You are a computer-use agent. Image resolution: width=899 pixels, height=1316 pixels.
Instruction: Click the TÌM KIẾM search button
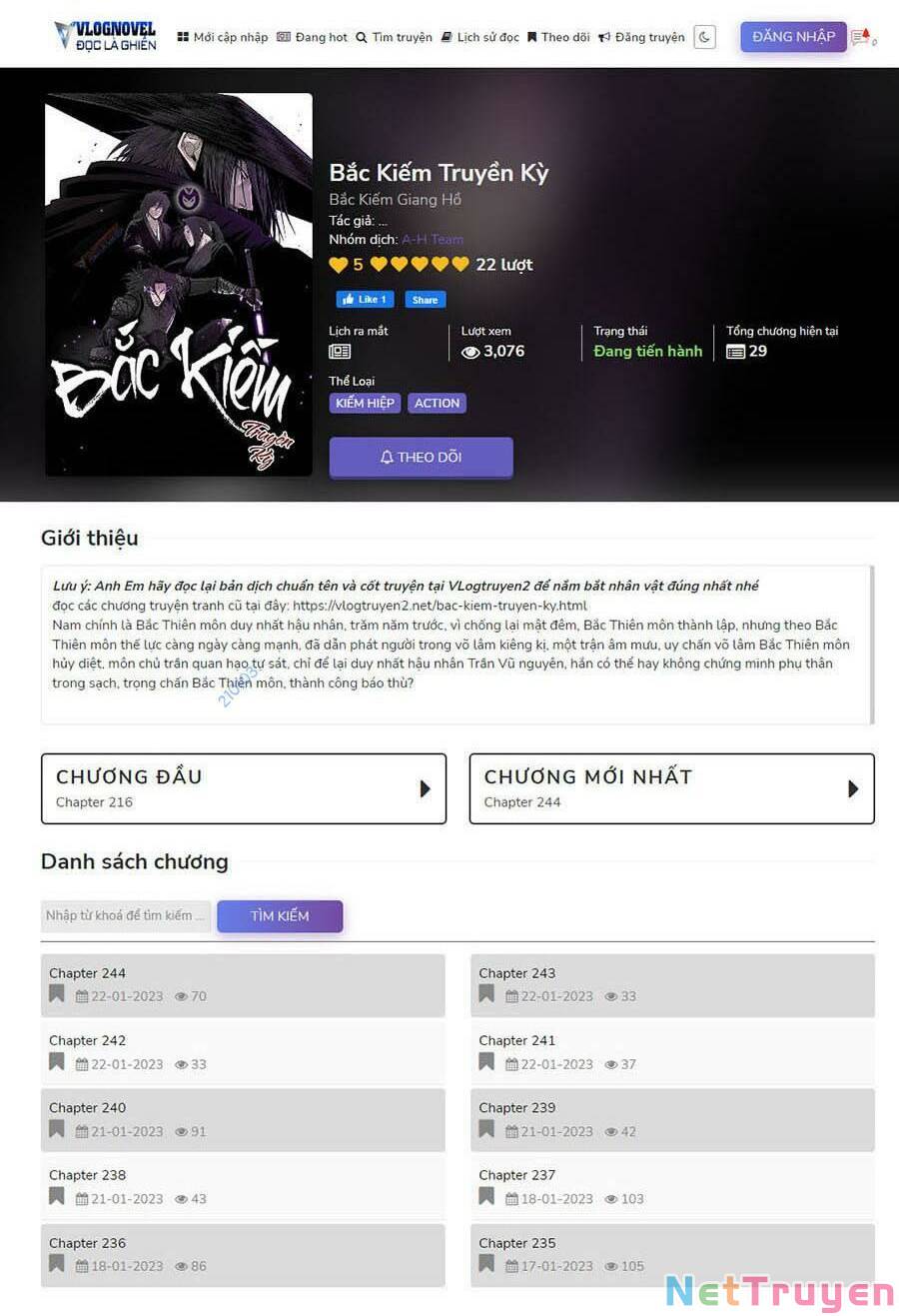280,915
